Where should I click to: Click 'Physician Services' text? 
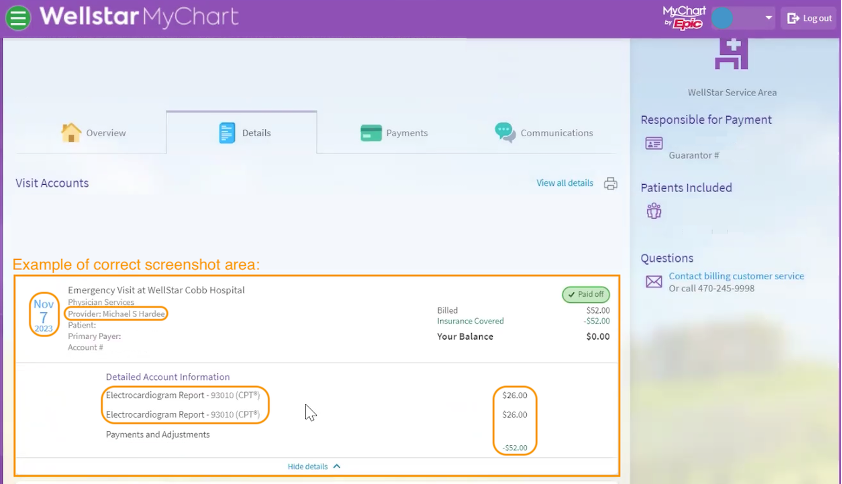(101, 302)
